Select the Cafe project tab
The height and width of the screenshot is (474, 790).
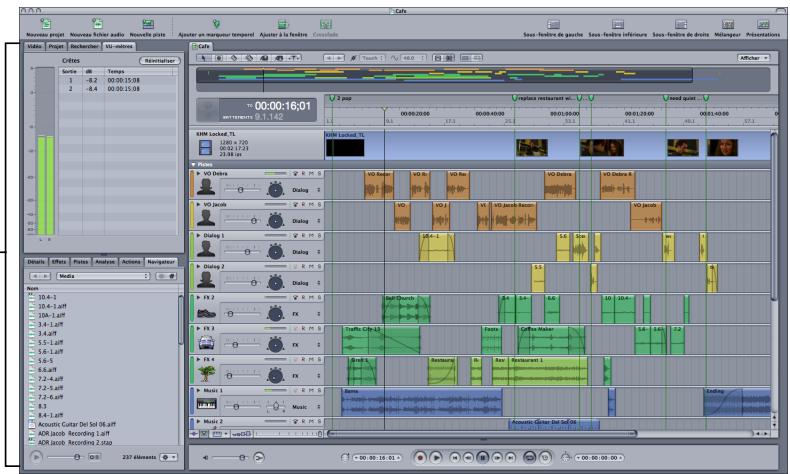click(x=202, y=46)
